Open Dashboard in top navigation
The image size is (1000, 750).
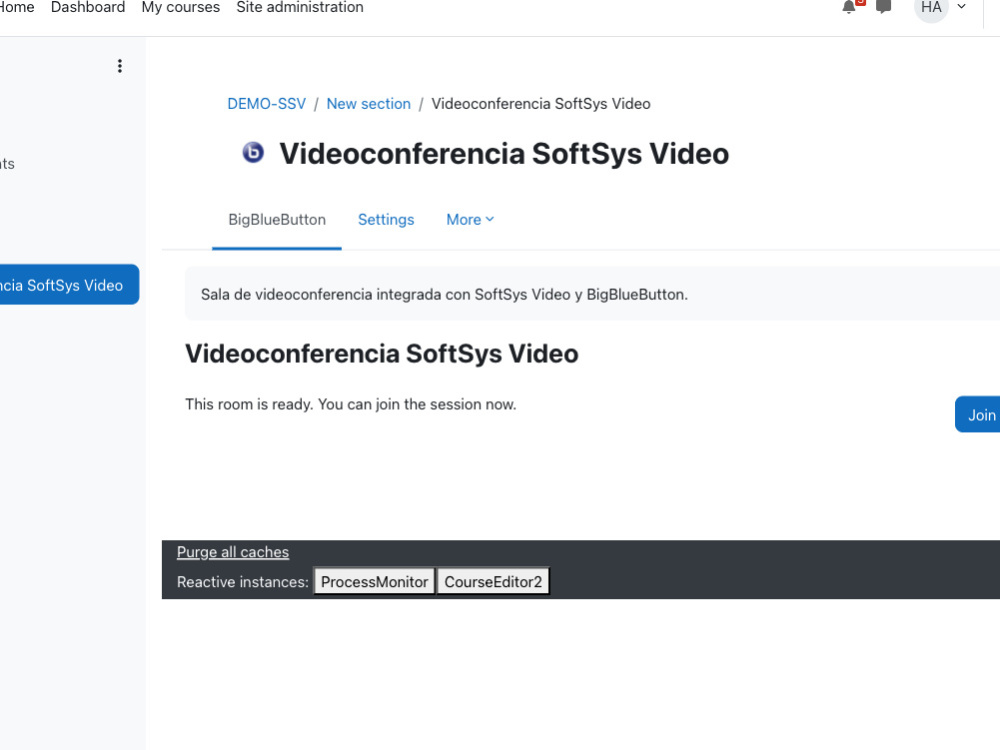(x=88, y=7)
